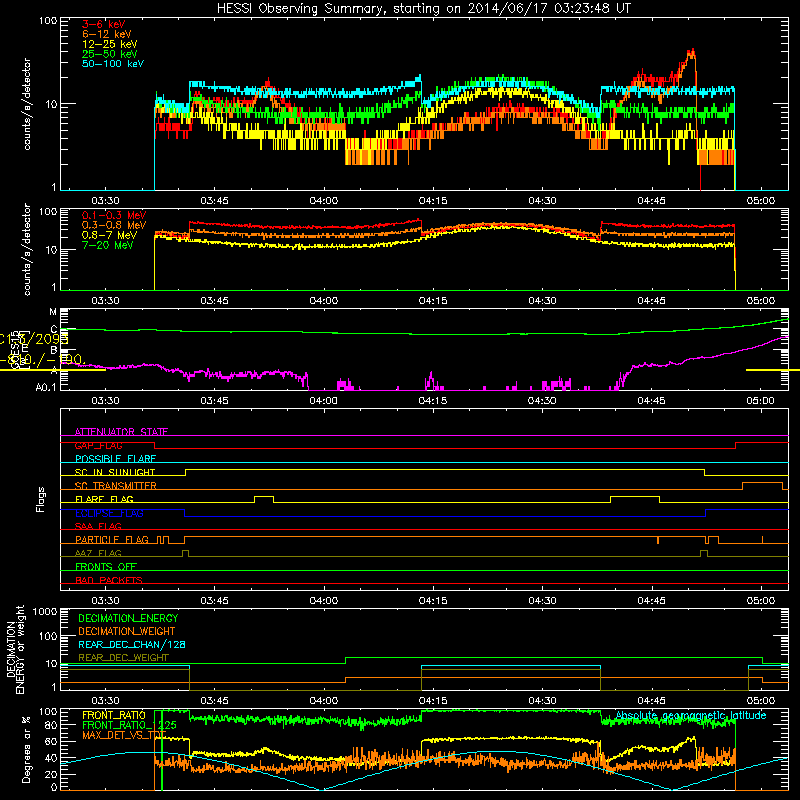Click the FRONTS_OFF flag label
Screen dimensions: 800x800
click(x=106, y=566)
